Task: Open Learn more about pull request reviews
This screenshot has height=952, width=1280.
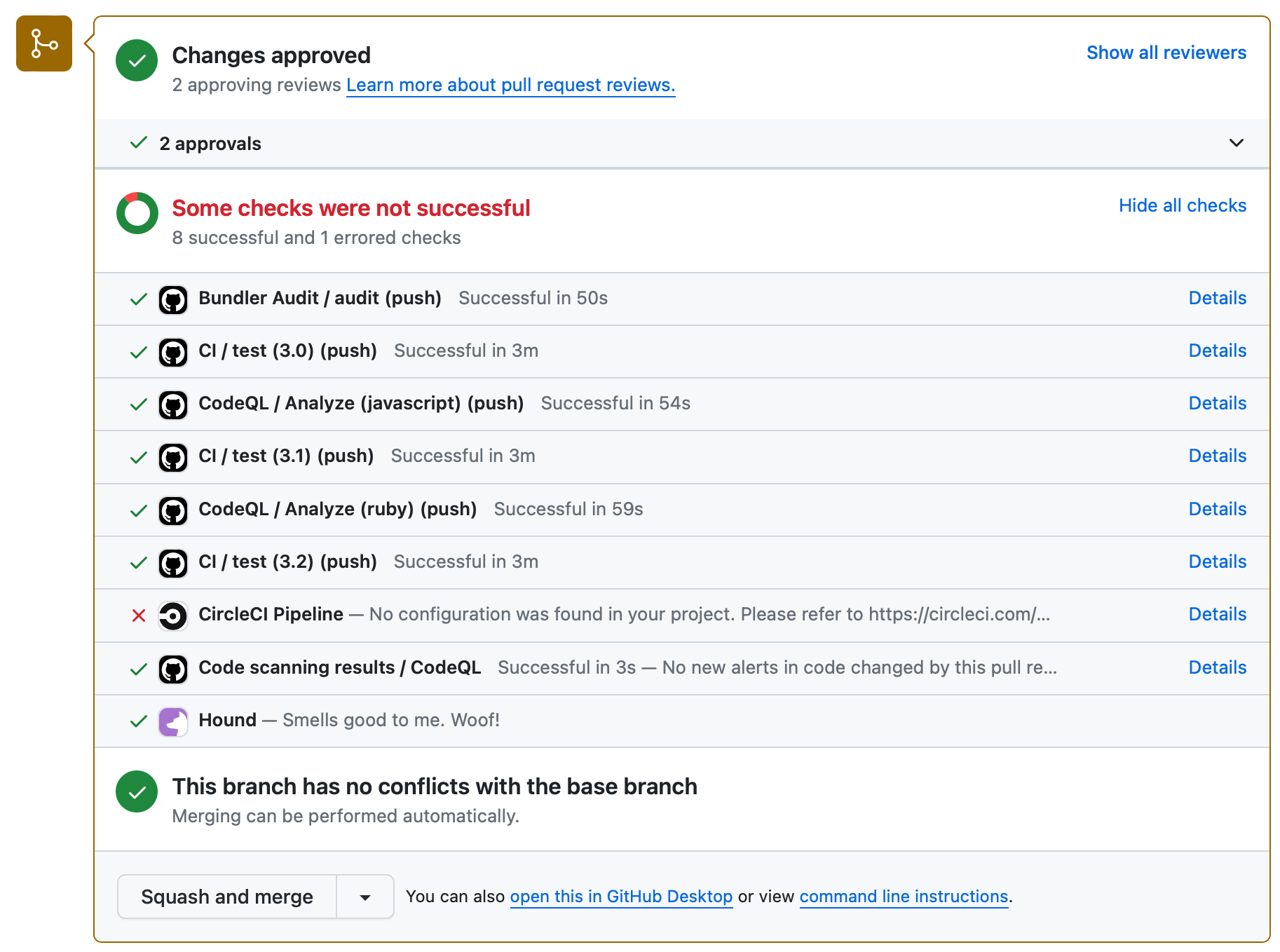Action: (x=510, y=85)
